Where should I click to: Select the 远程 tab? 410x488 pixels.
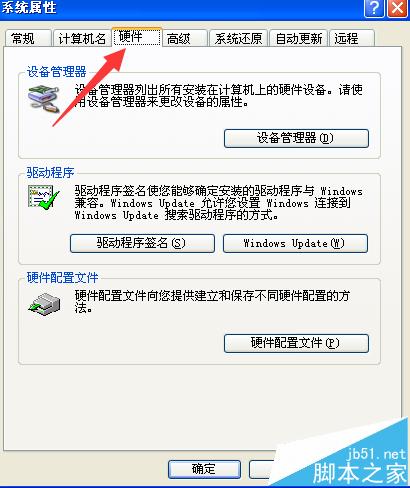pyautogui.click(x=352, y=38)
